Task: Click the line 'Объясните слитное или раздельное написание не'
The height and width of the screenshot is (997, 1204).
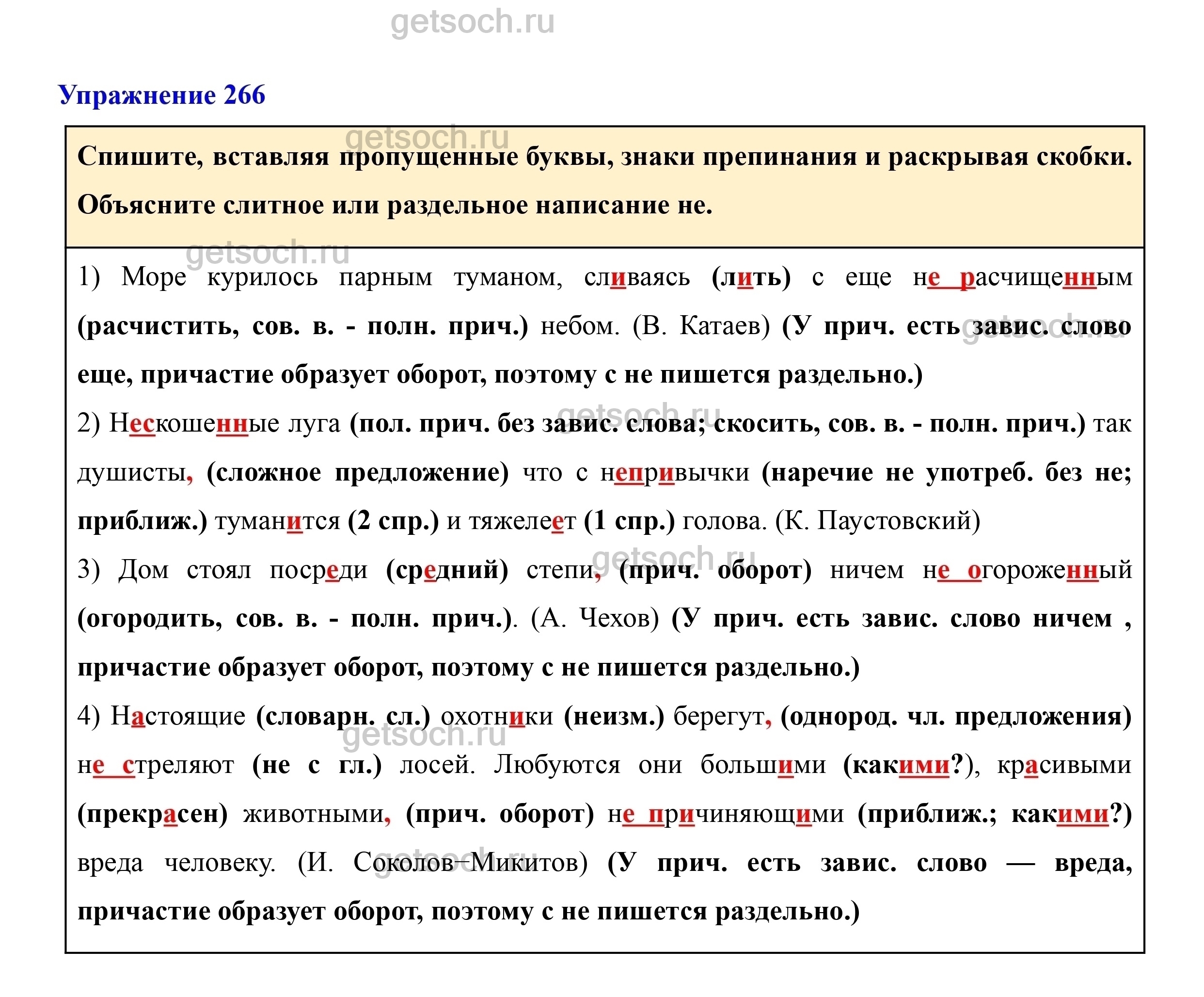Action: 395,206
